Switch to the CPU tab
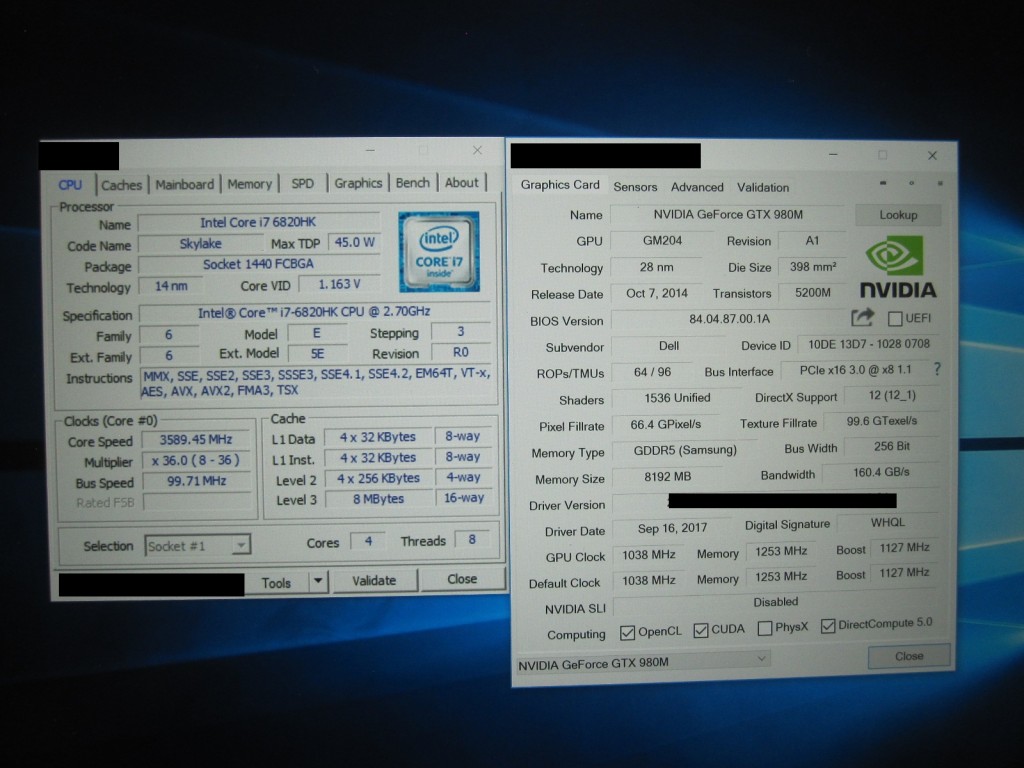The width and height of the screenshot is (1024, 768). [x=70, y=185]
